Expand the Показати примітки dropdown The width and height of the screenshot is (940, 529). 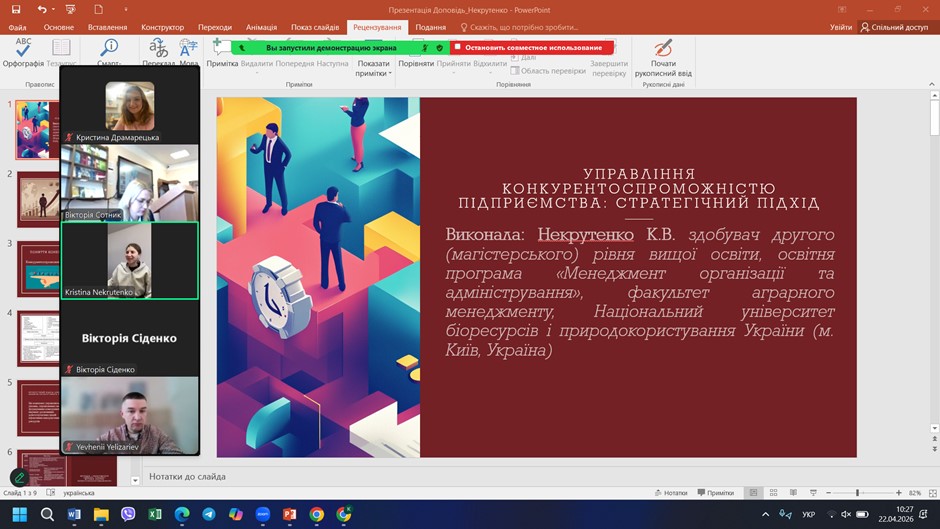pos(373,68)
